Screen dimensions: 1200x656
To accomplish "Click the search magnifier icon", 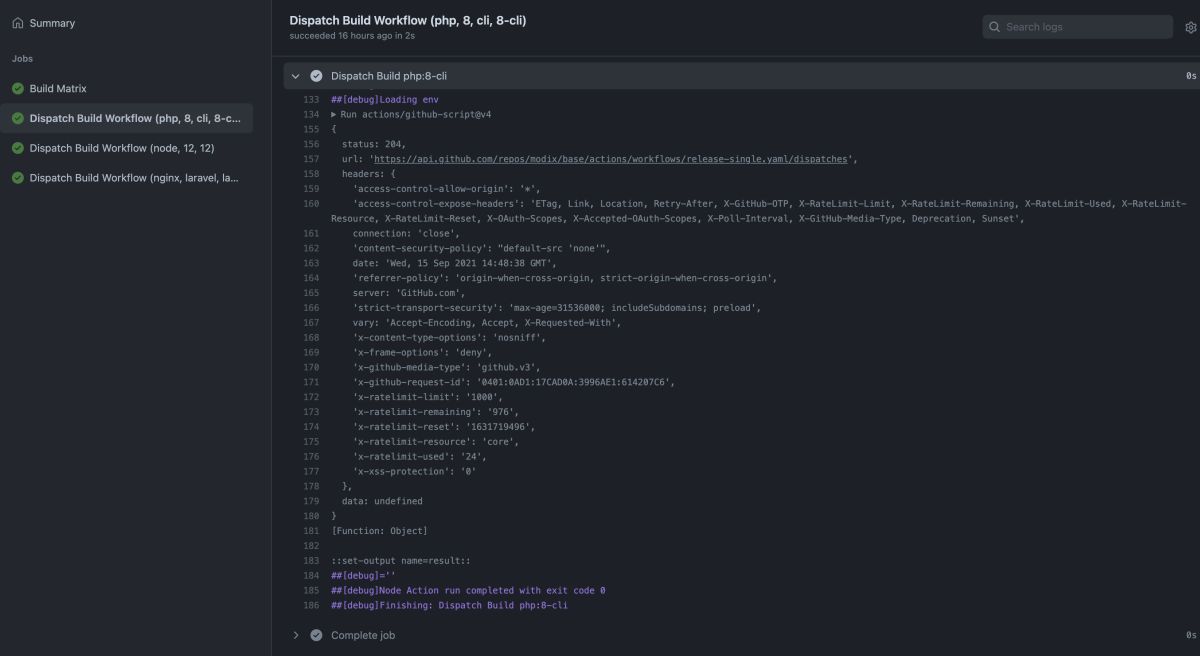I will (x=995, y=27).
